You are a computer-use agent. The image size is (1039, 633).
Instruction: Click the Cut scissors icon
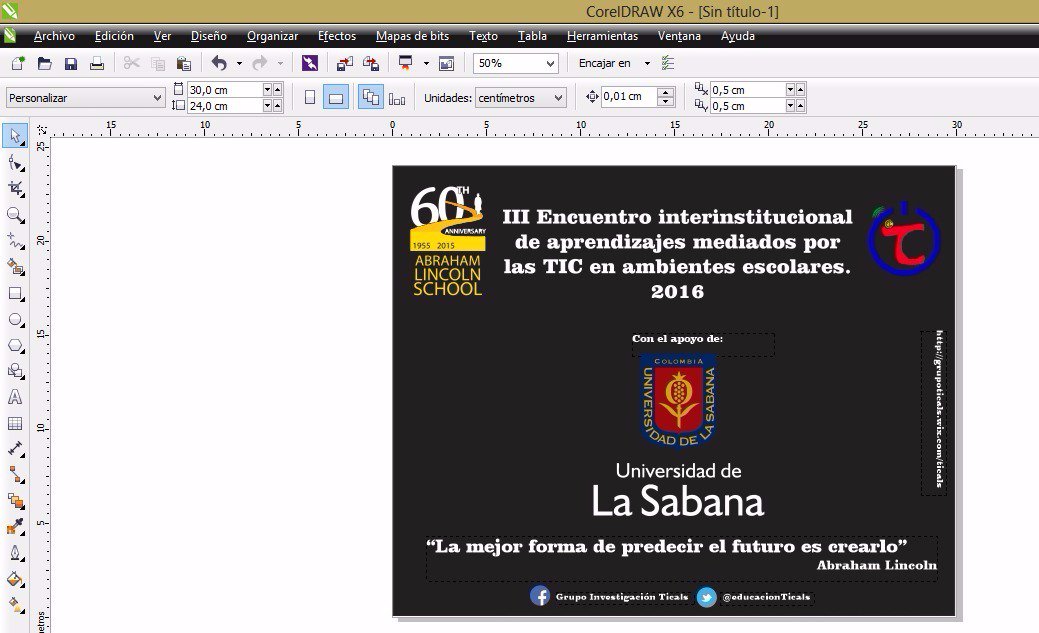(131, 63)
